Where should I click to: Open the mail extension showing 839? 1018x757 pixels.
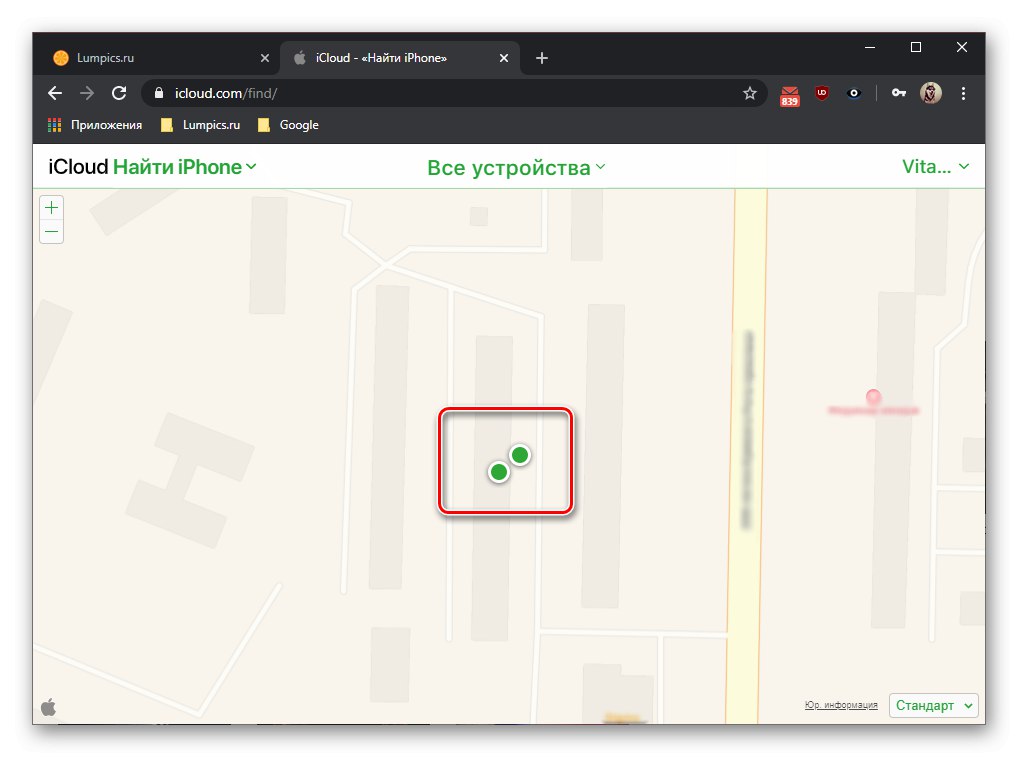click(789, 95)
